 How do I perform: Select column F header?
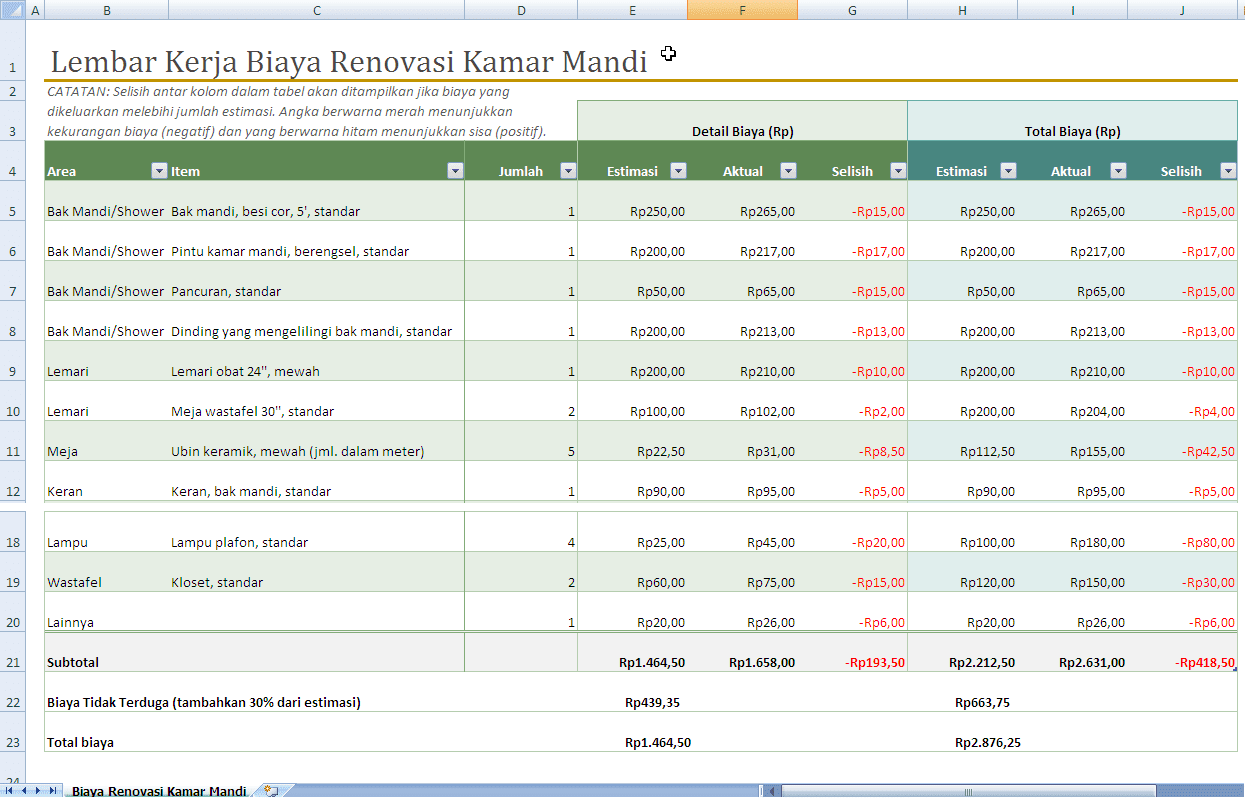pos(742,9)
